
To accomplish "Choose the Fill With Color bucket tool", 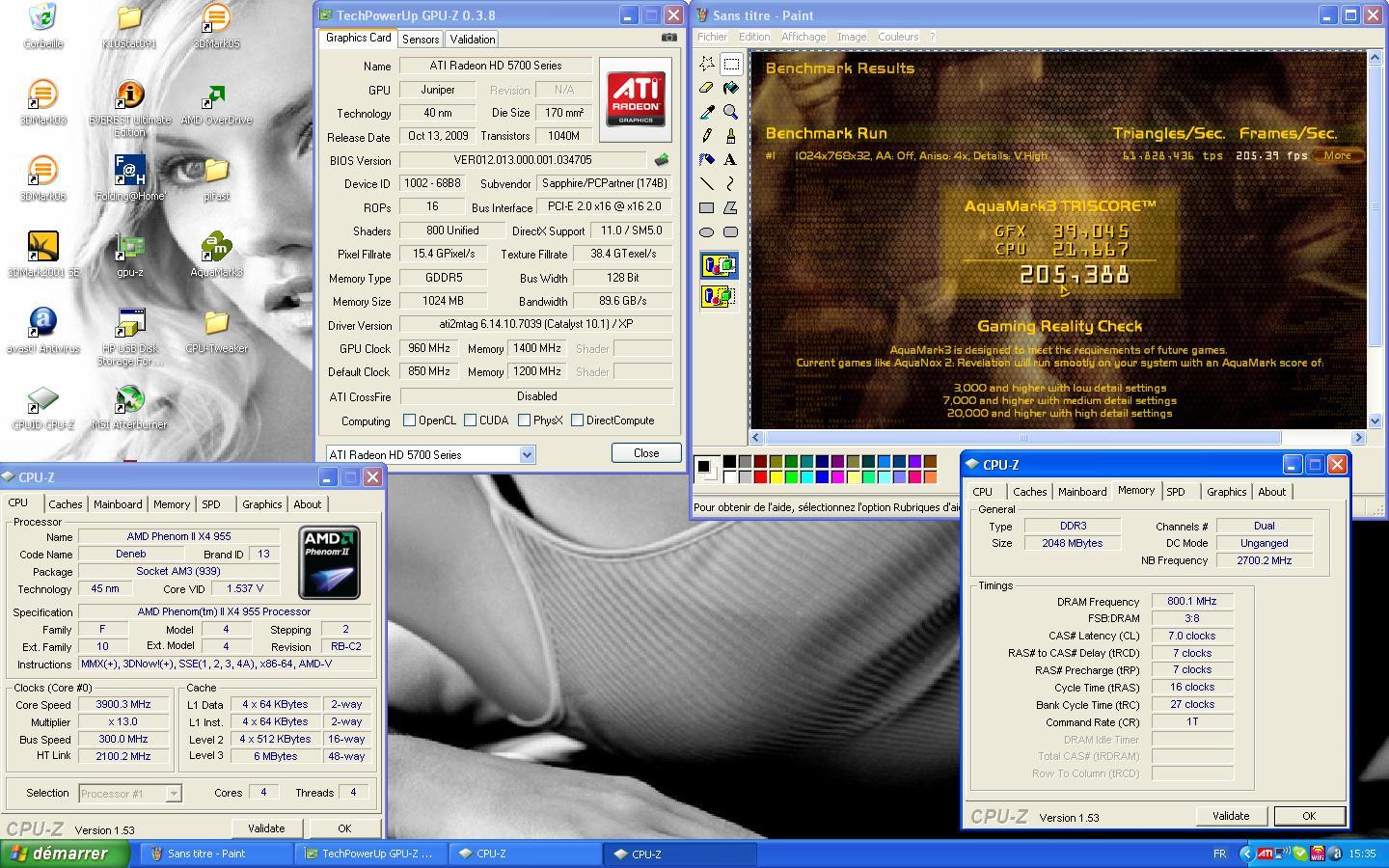I will tap(730, 88).
